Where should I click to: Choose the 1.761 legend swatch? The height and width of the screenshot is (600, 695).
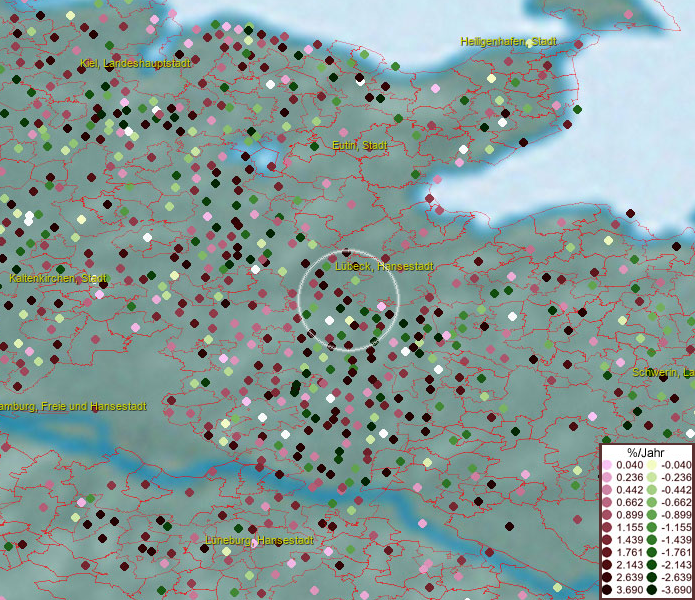[x=607, y=553]
